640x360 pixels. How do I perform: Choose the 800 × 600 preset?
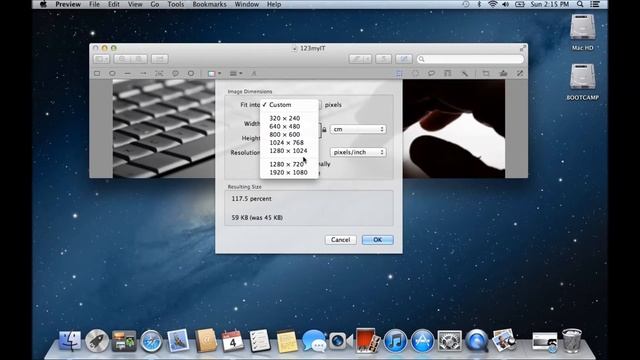(289, 135)
